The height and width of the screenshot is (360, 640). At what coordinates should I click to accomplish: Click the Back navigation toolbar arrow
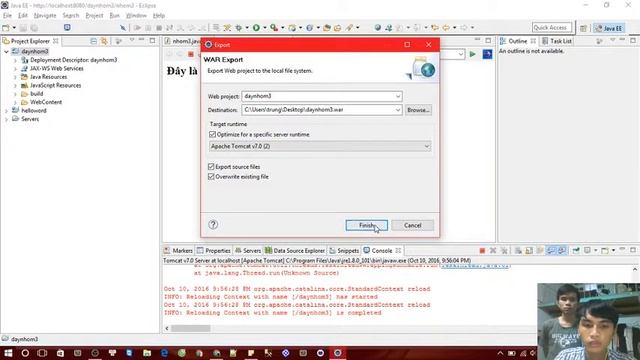click(446, 28)
